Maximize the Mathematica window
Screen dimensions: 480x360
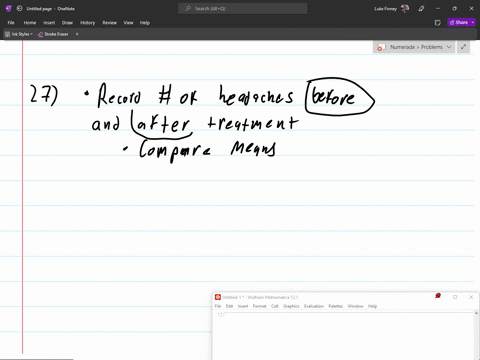pos(455,297)
